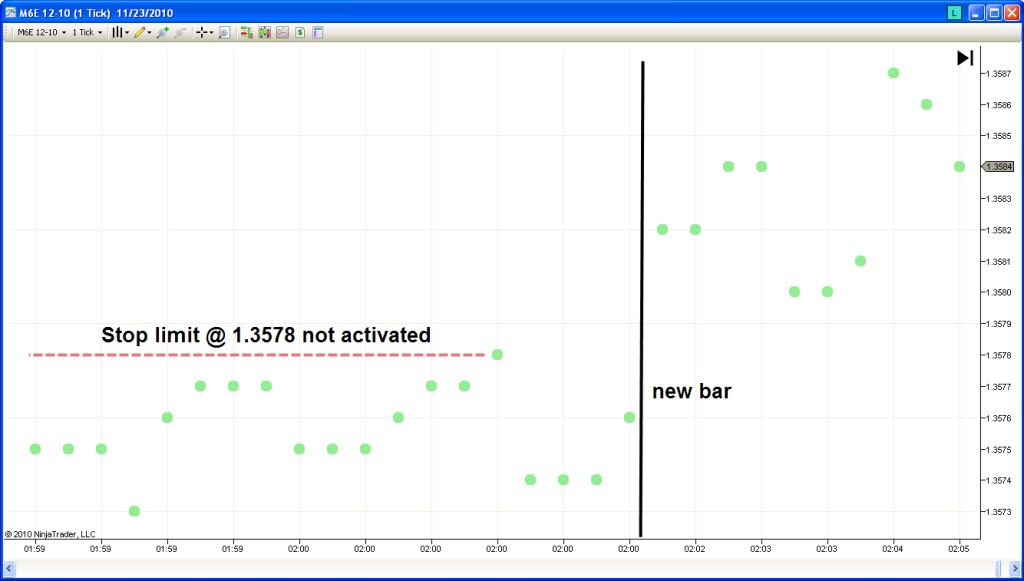
Task: Open the M6E 12-10 instrument dropdown
Action: point(41,32)
